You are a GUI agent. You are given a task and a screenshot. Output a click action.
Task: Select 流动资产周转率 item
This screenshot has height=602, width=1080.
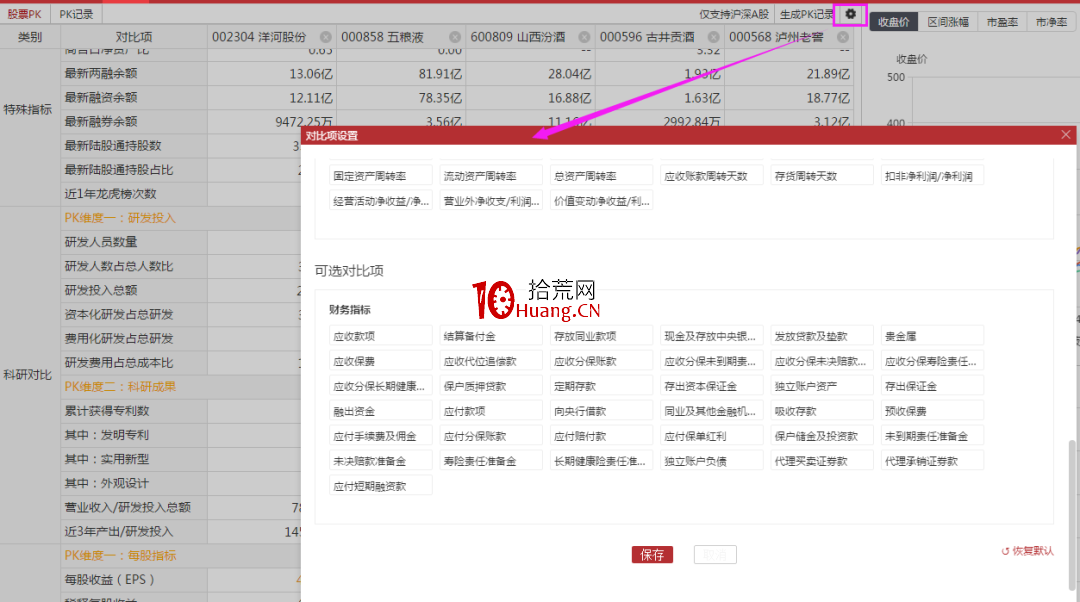coord(491,176)
